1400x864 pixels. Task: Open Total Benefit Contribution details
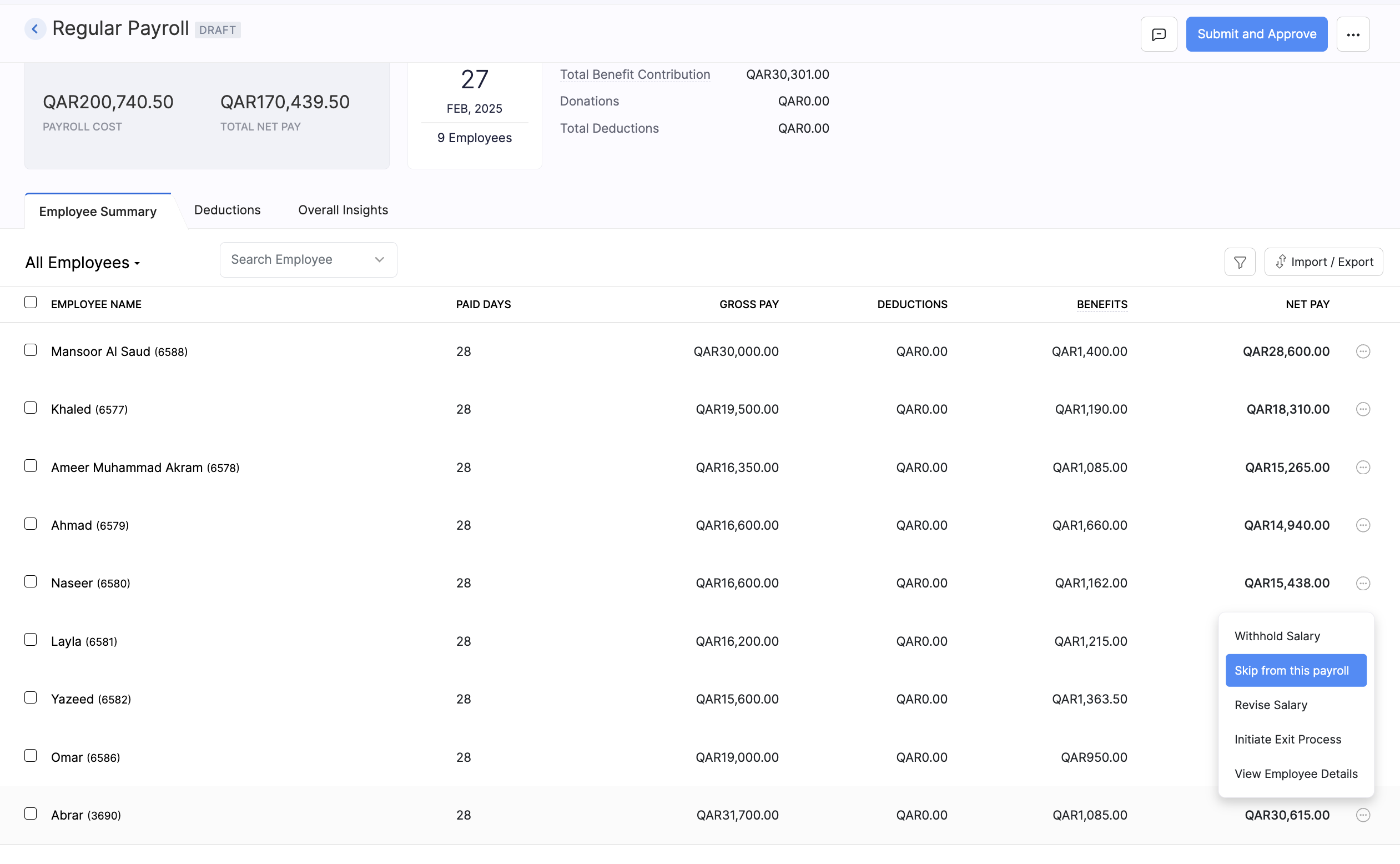634,74
